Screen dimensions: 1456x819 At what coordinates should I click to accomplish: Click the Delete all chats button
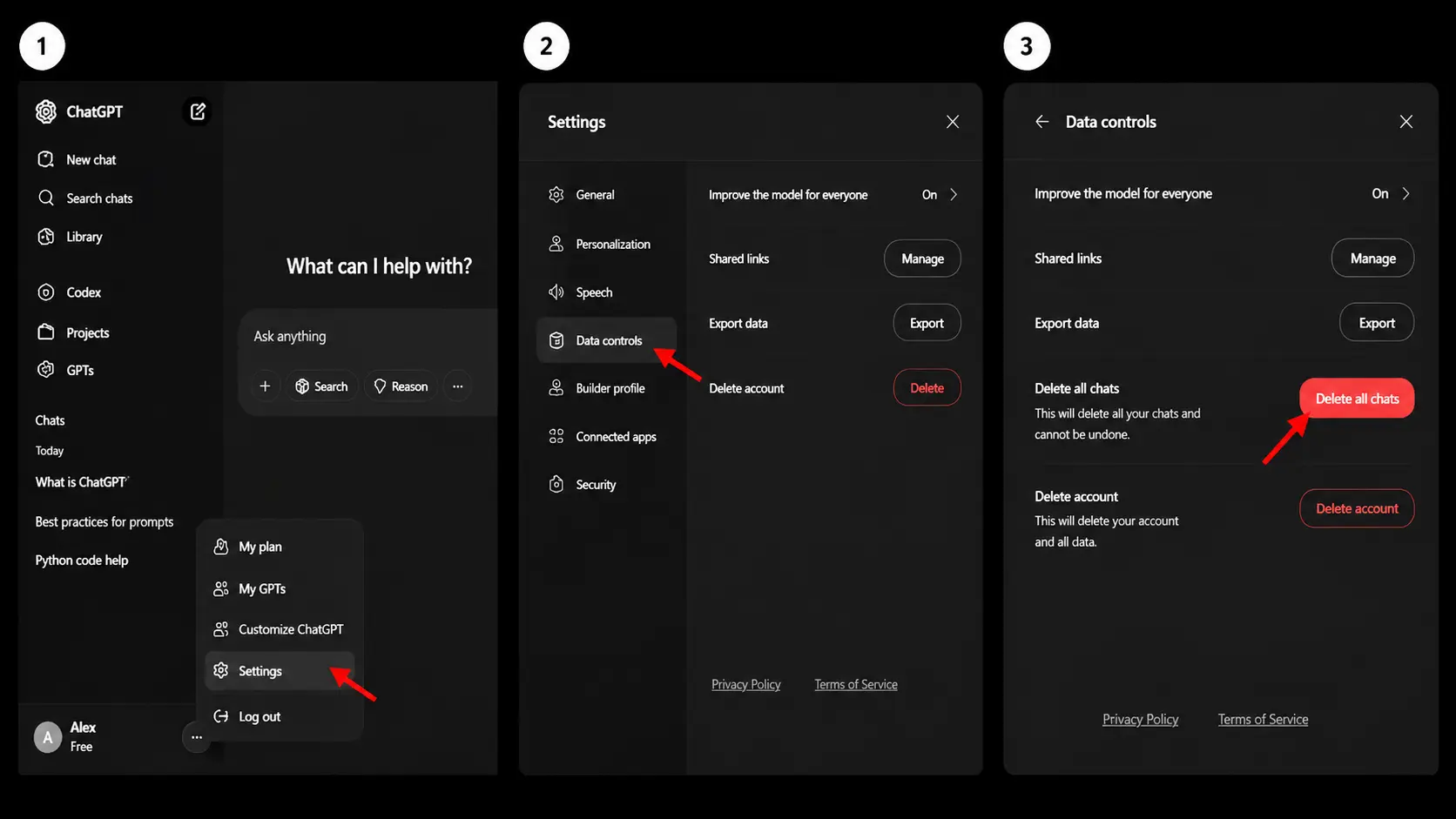point(1357,399)
